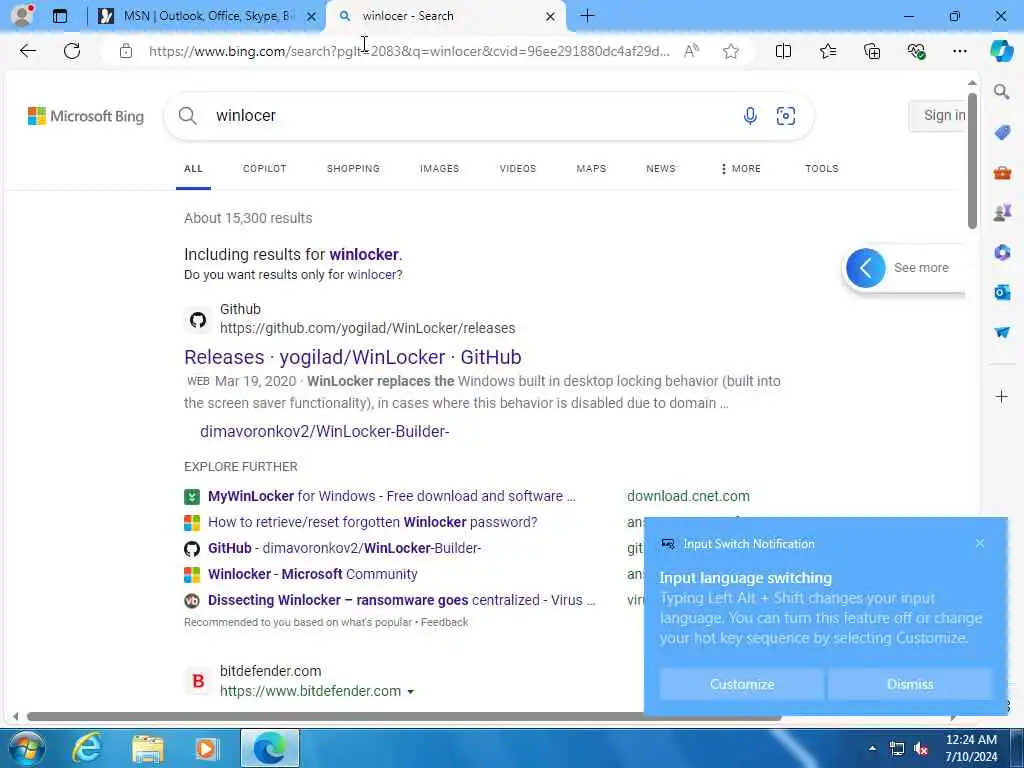Open the Collections icon
Image resolution: width=1024 pixels, height=768 pixels.
pyautogui.click(x=872, y=51)
